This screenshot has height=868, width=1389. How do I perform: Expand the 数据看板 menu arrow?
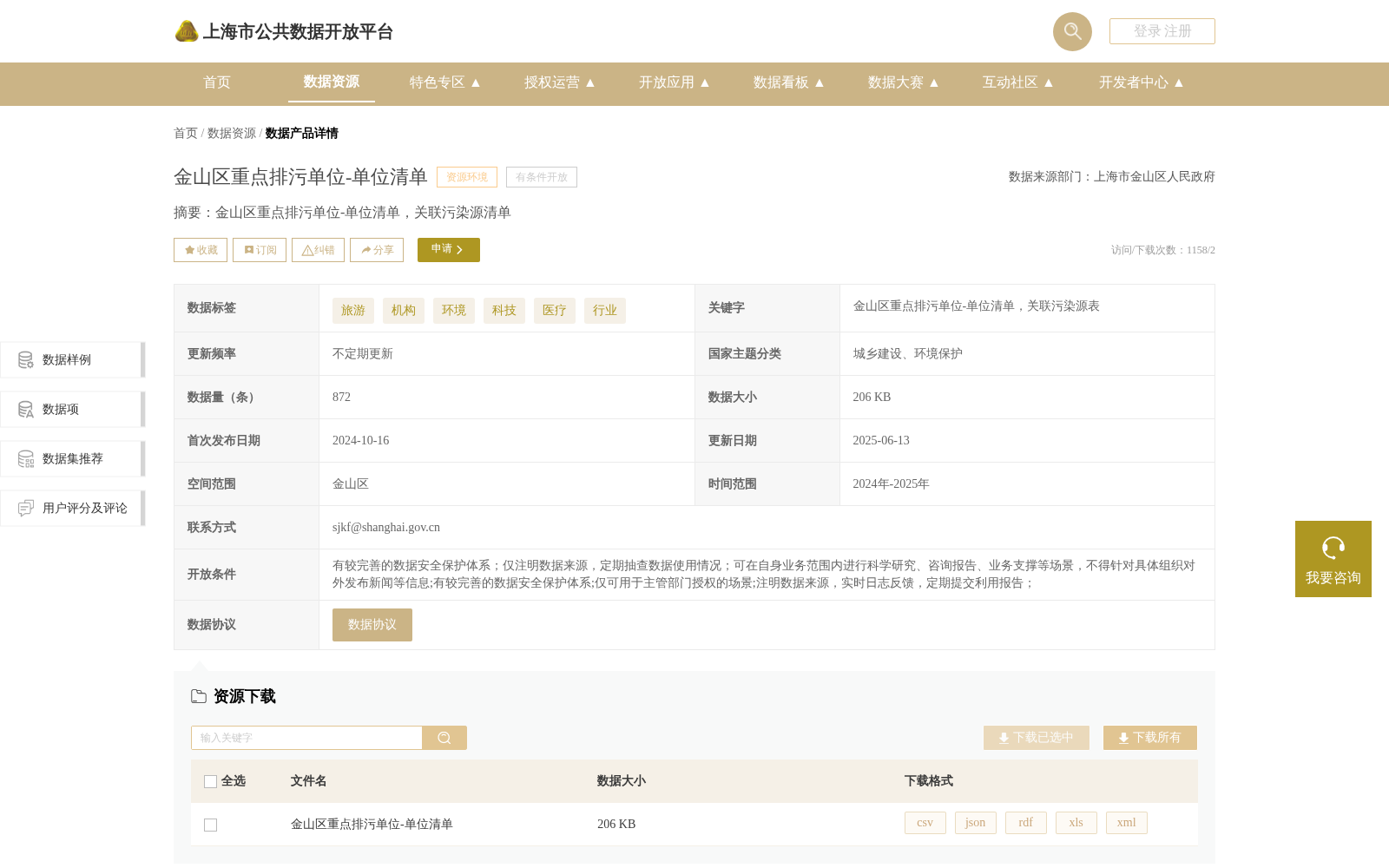click(820, 82)
